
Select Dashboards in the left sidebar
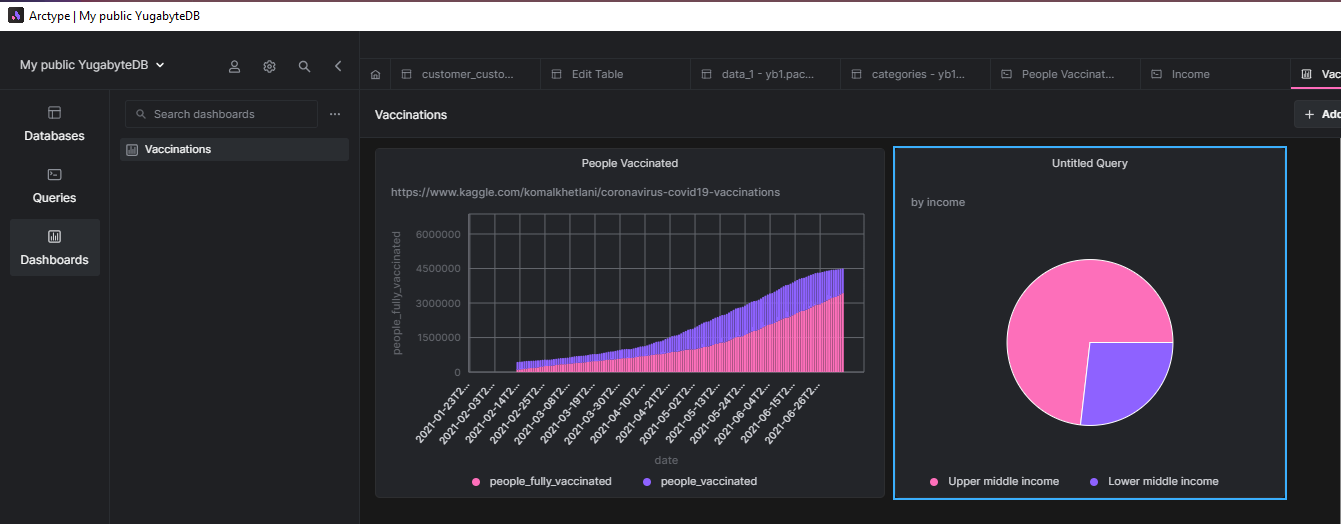tap(54, 248)
